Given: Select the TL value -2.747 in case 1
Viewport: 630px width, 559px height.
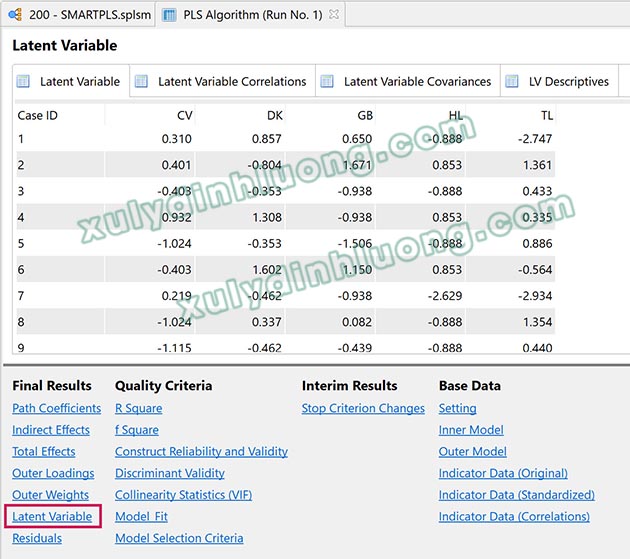Looking at the screenshot, I should 535,139.
